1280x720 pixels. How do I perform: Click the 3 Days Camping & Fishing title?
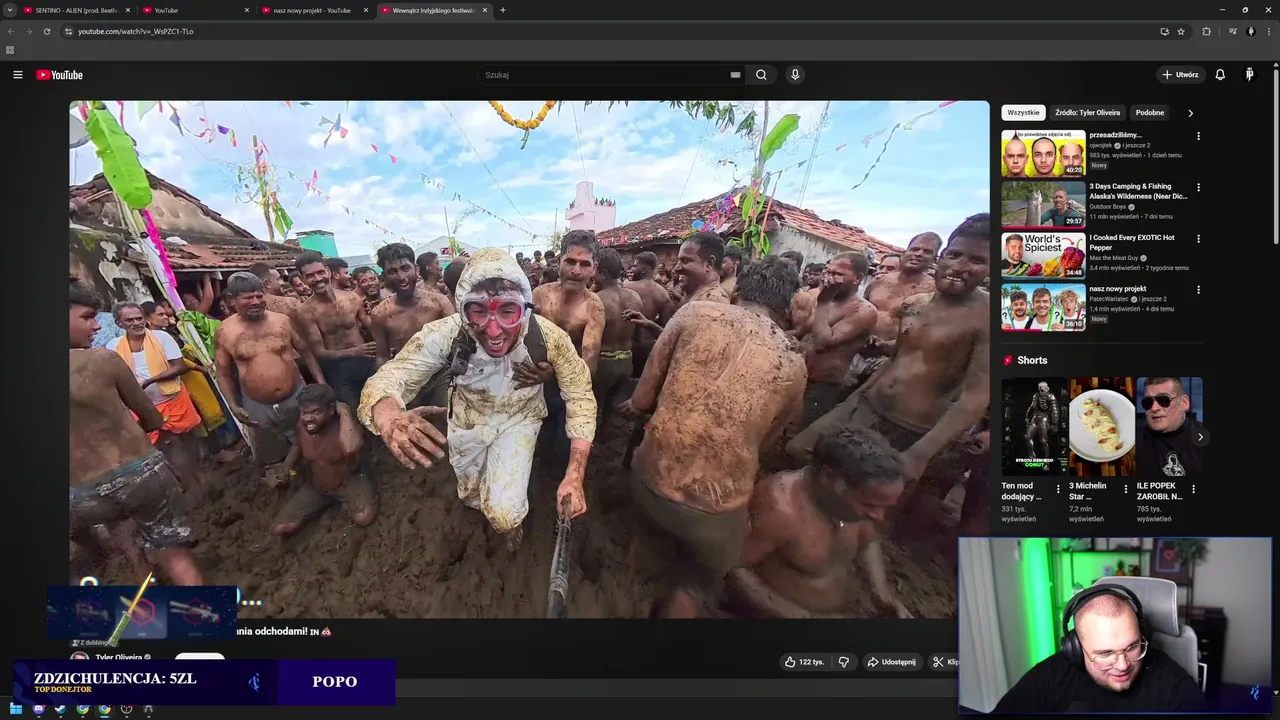1138,191
